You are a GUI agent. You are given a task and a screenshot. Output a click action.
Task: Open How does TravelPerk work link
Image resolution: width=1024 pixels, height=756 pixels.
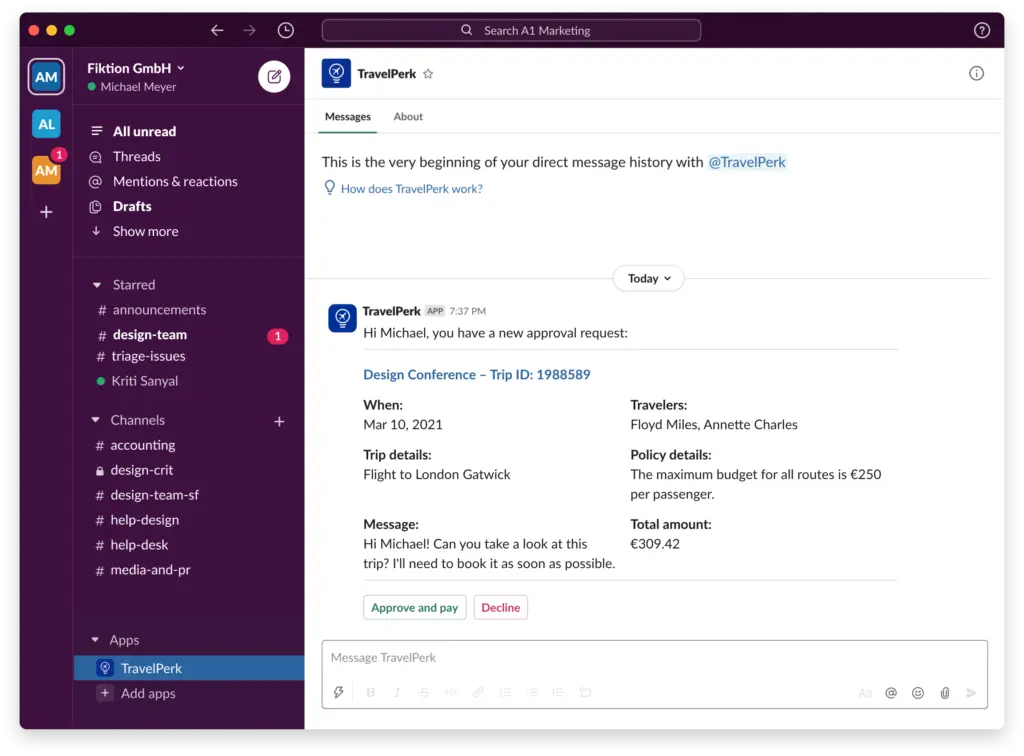click(411, 189)
